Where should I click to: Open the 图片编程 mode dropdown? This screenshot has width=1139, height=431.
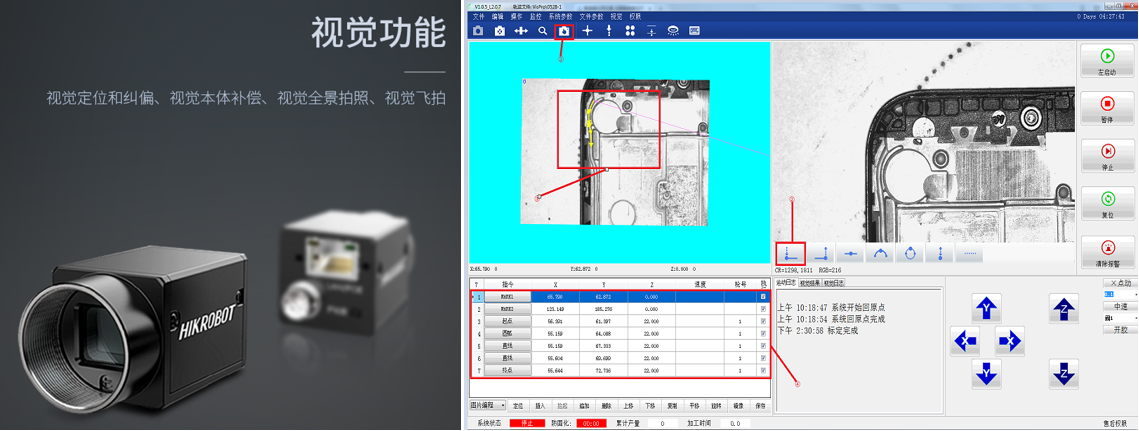coord(487,406)
